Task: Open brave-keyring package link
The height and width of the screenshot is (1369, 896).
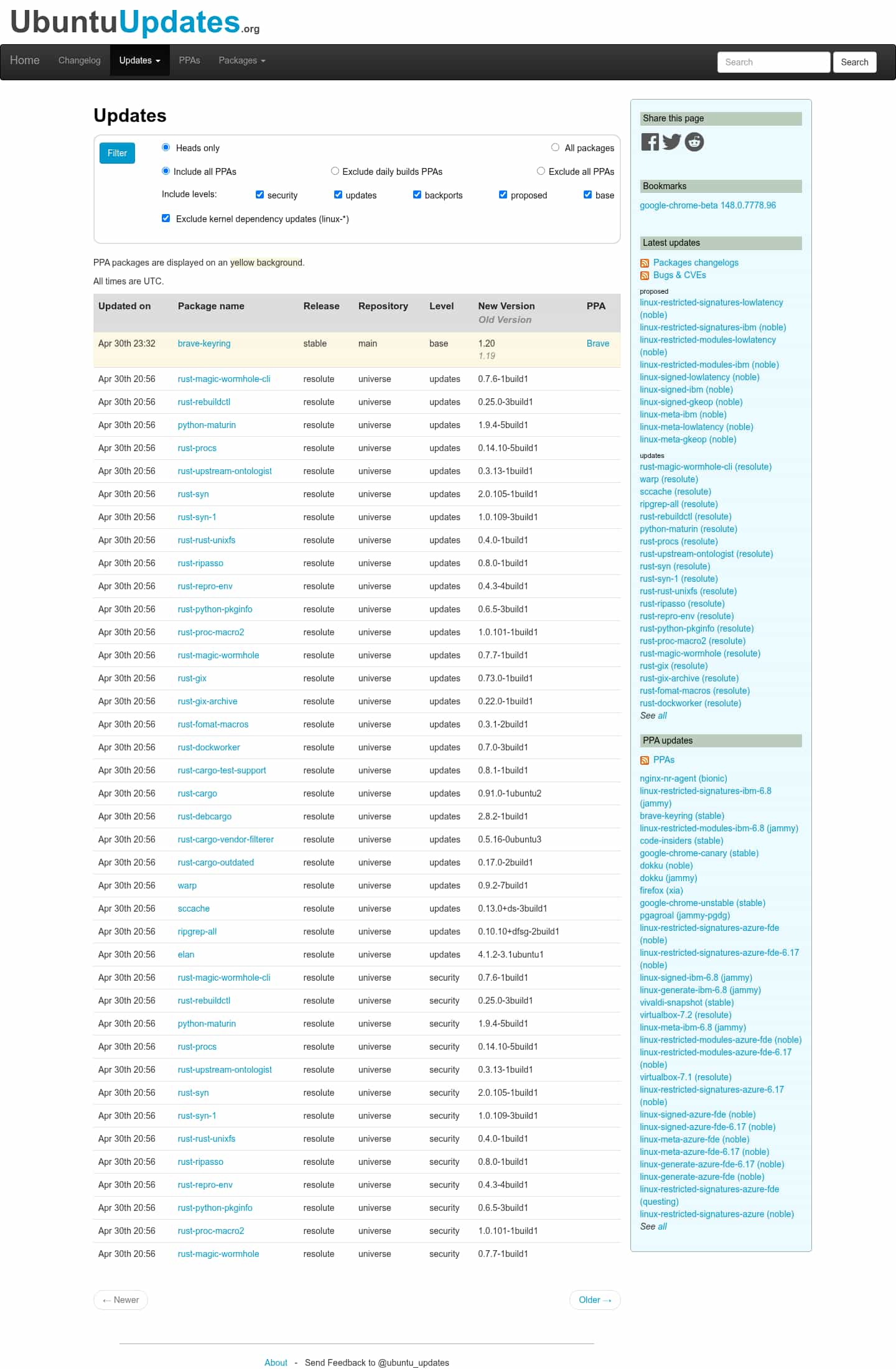Action: [x=204, y=343]
